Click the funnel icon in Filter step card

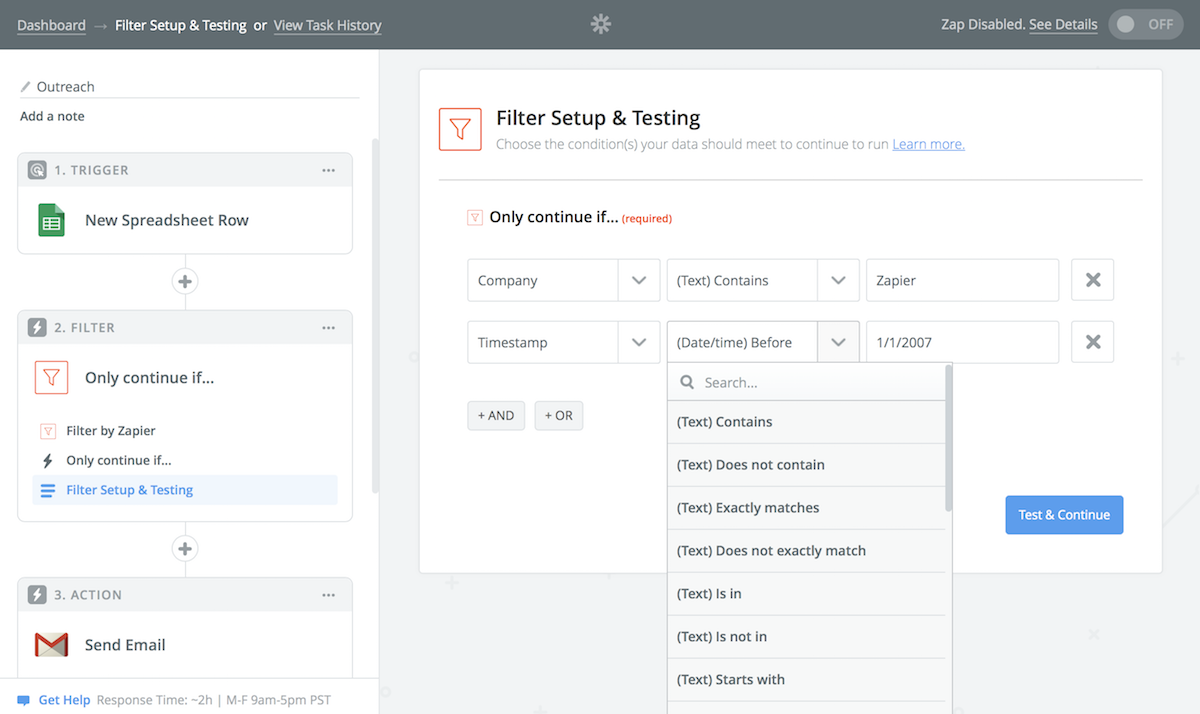[52, 377]
